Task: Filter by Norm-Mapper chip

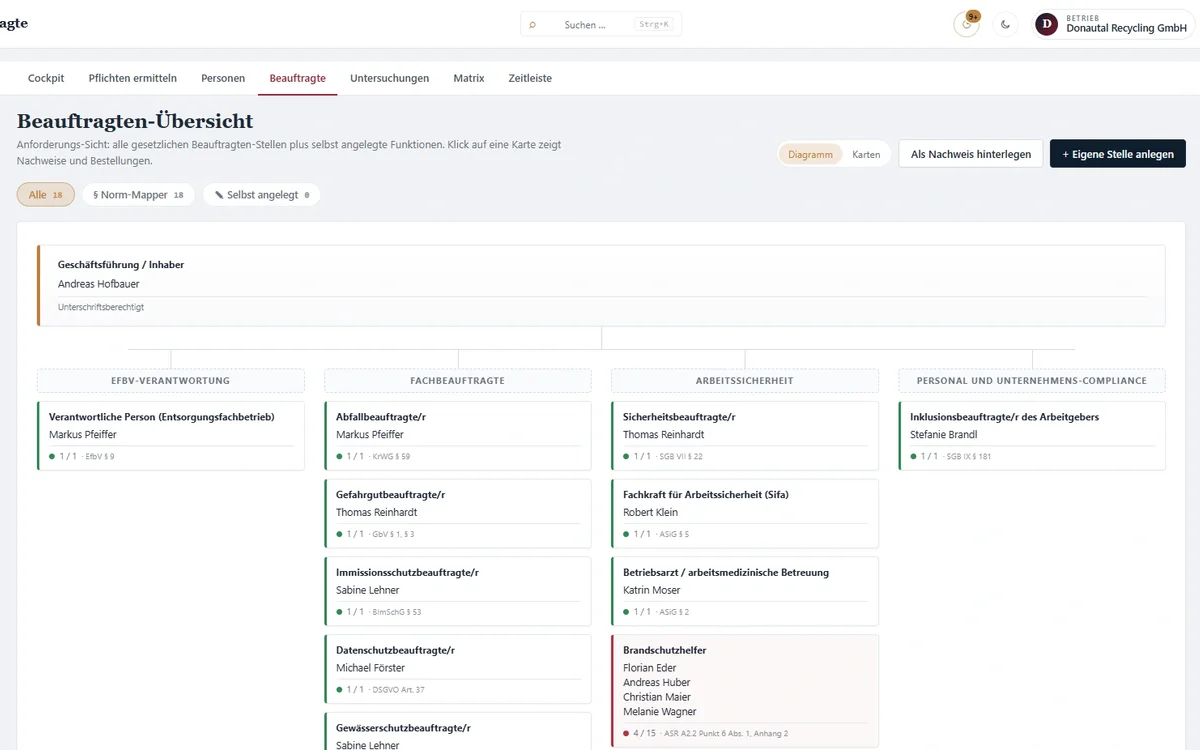Action: pos(139,195)
